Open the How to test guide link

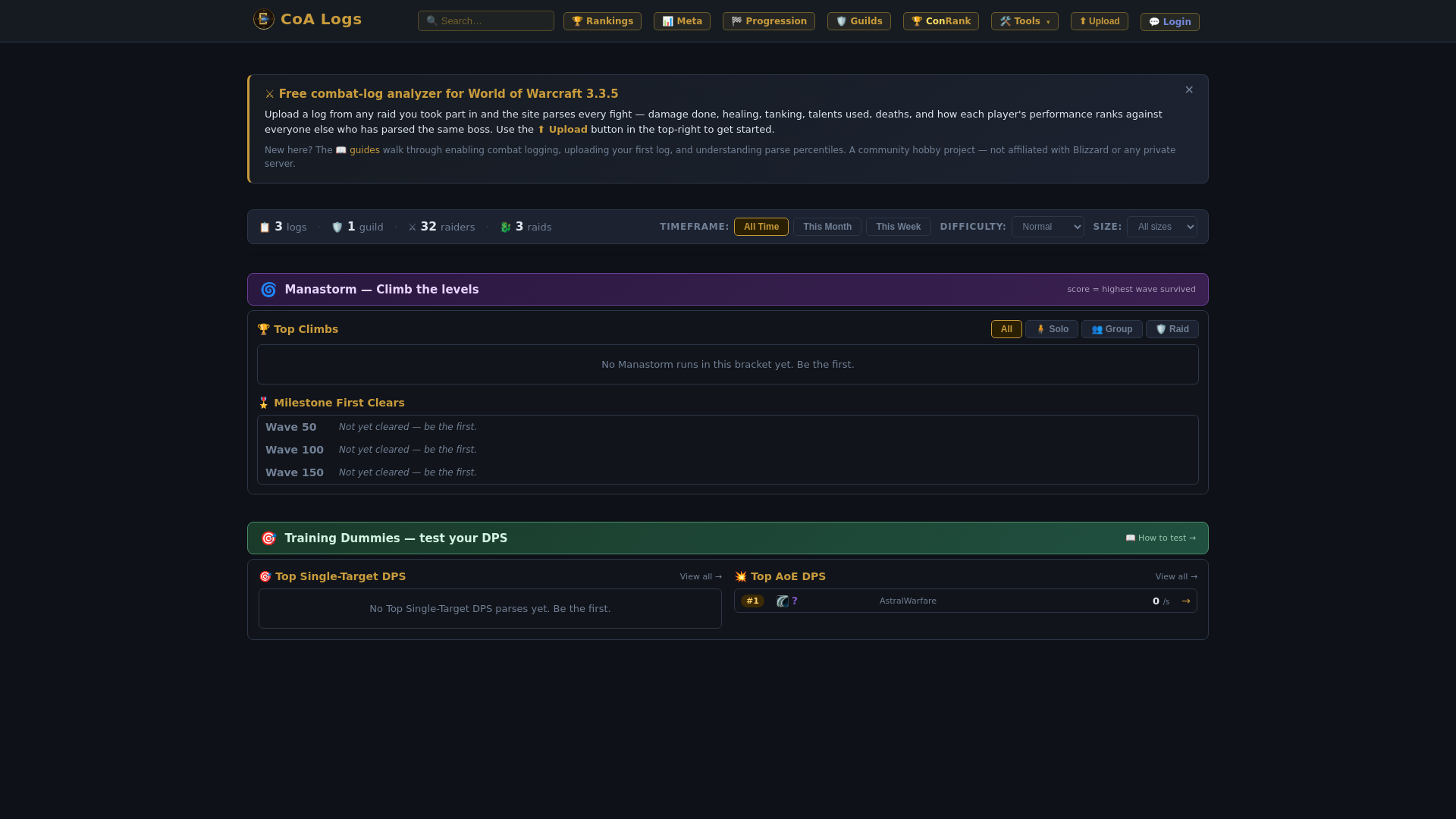(x=1160, y=538)
